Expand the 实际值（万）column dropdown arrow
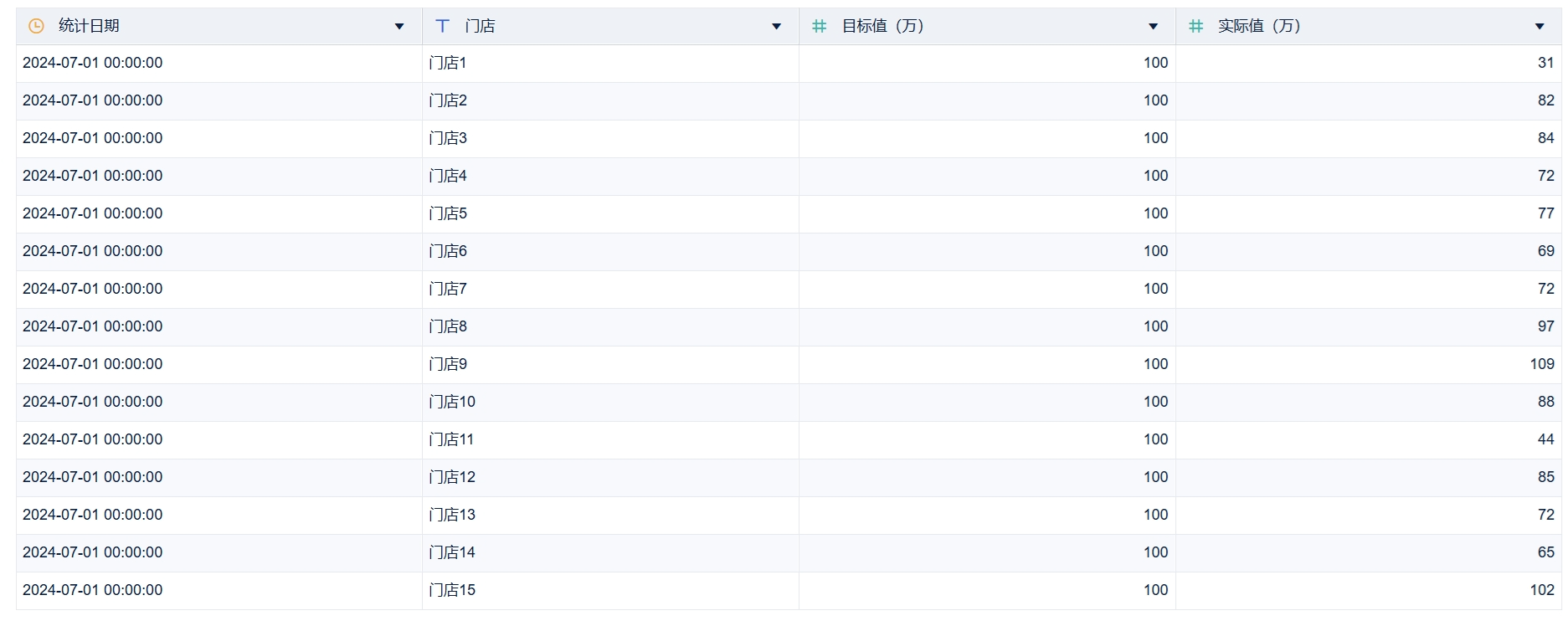The image size is (1568, 621). pos(1540,27)
